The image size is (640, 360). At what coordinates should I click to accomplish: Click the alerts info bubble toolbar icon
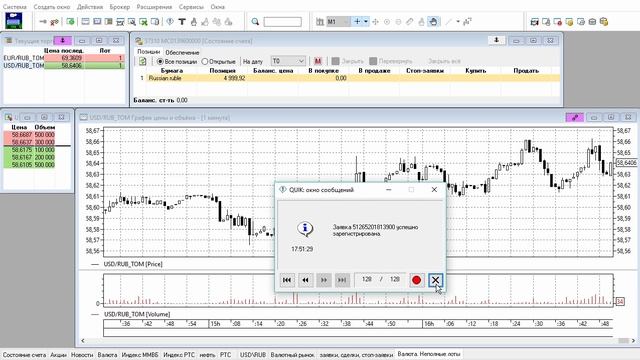click(x=170, y=22)
